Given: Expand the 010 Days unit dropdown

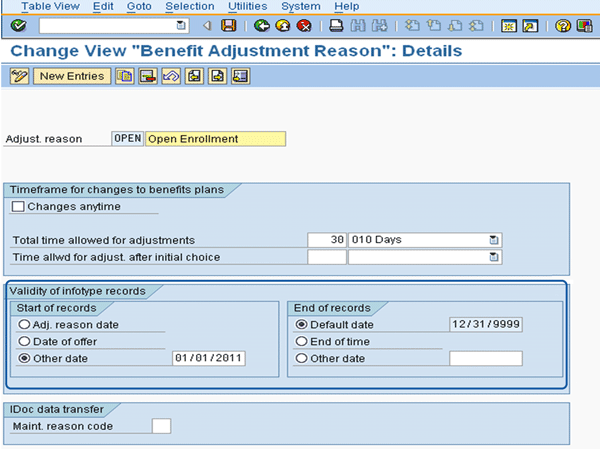Looking at the screenshot, I should 493,240.
